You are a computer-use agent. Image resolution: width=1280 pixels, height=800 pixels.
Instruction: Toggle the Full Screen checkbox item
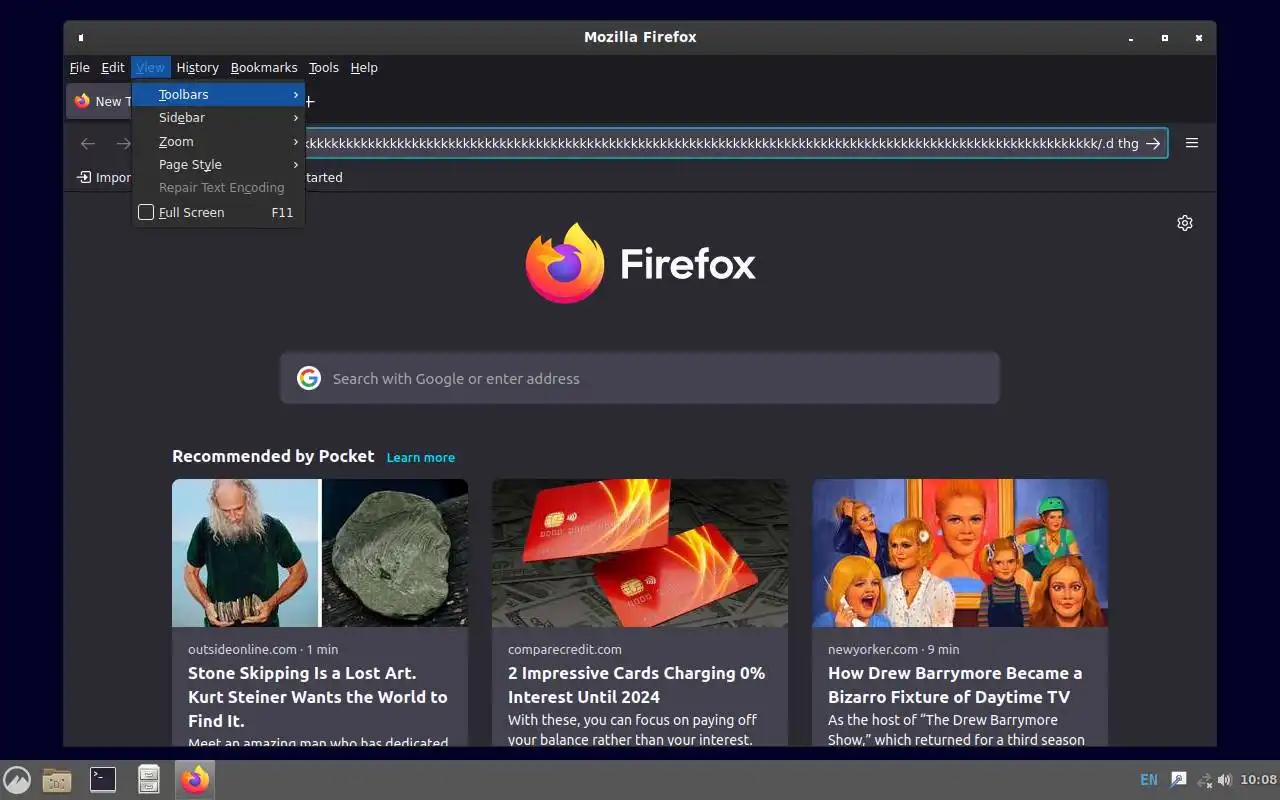coord(218,212)
